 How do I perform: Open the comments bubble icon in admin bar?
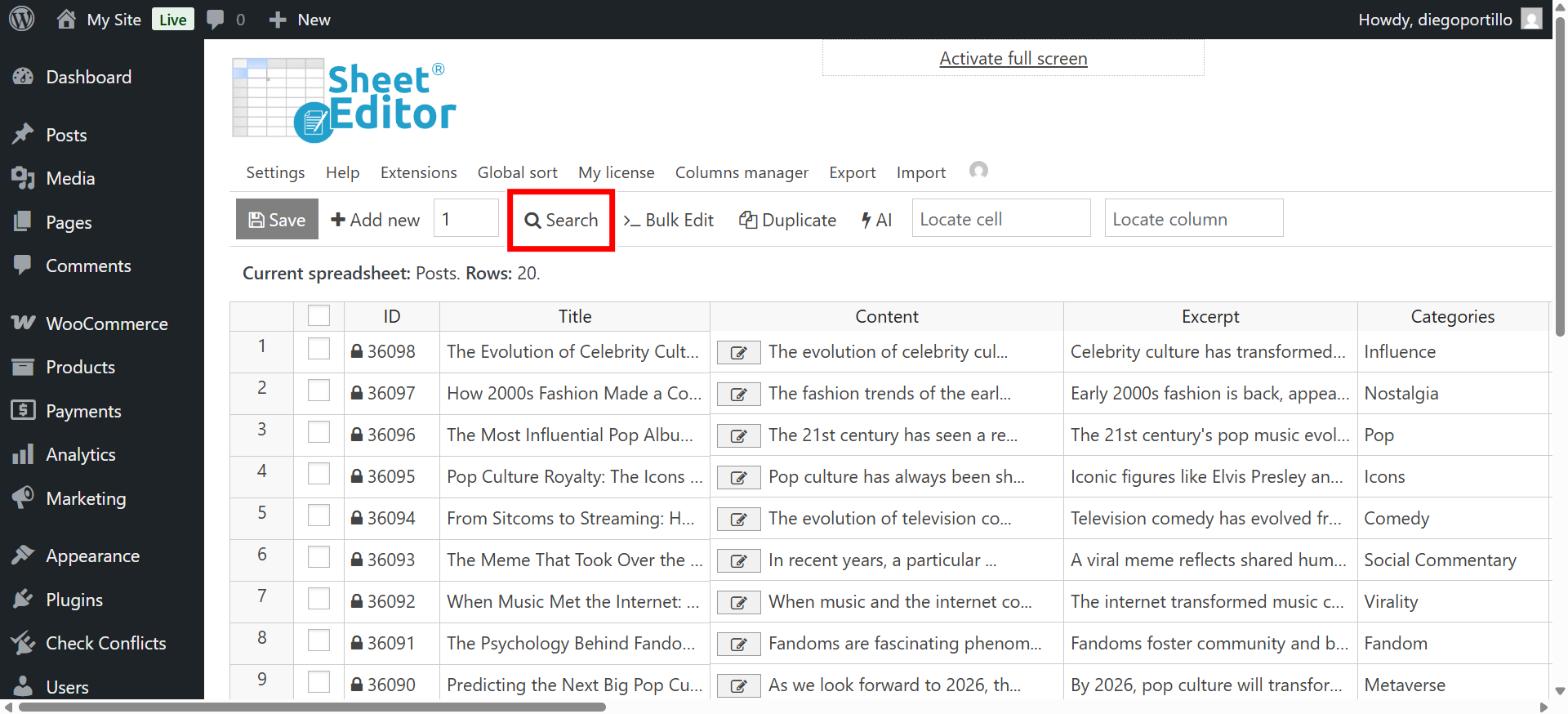point(216,20)
